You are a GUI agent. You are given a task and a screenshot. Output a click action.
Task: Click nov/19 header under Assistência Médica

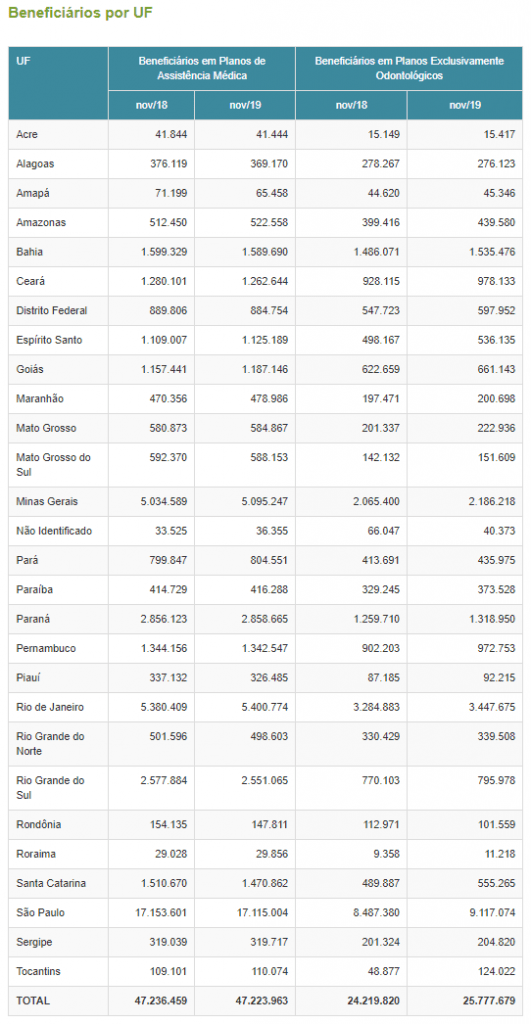pos(245,105)
